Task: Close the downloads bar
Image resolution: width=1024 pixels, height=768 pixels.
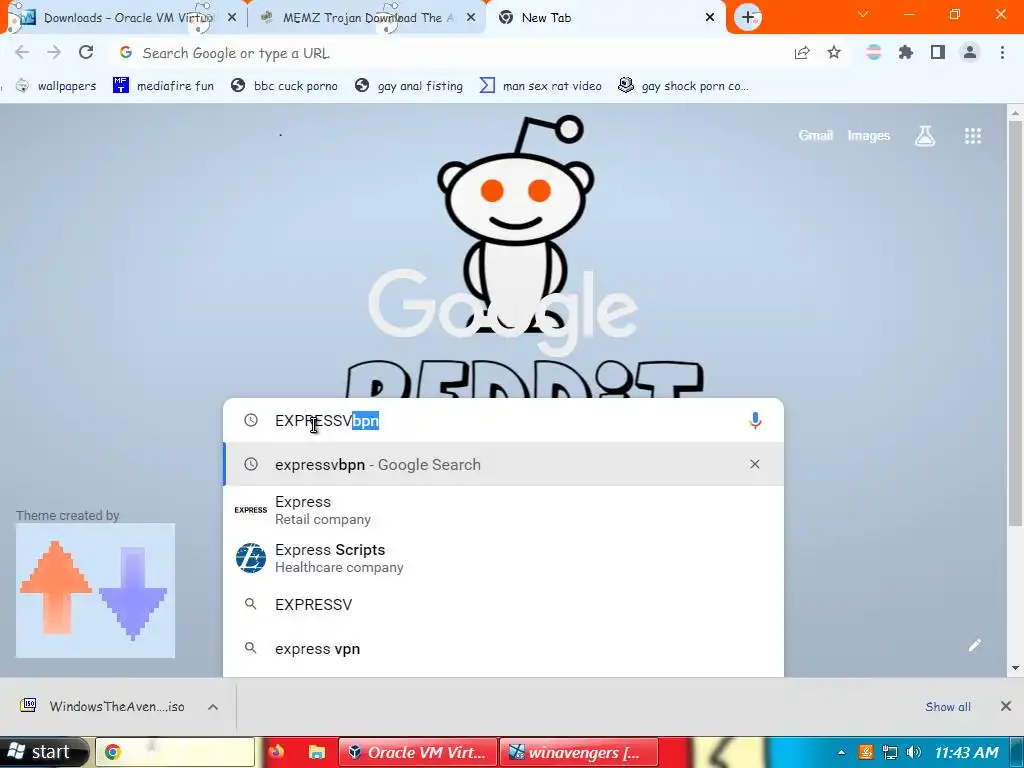Action: tap(1006, 706)
